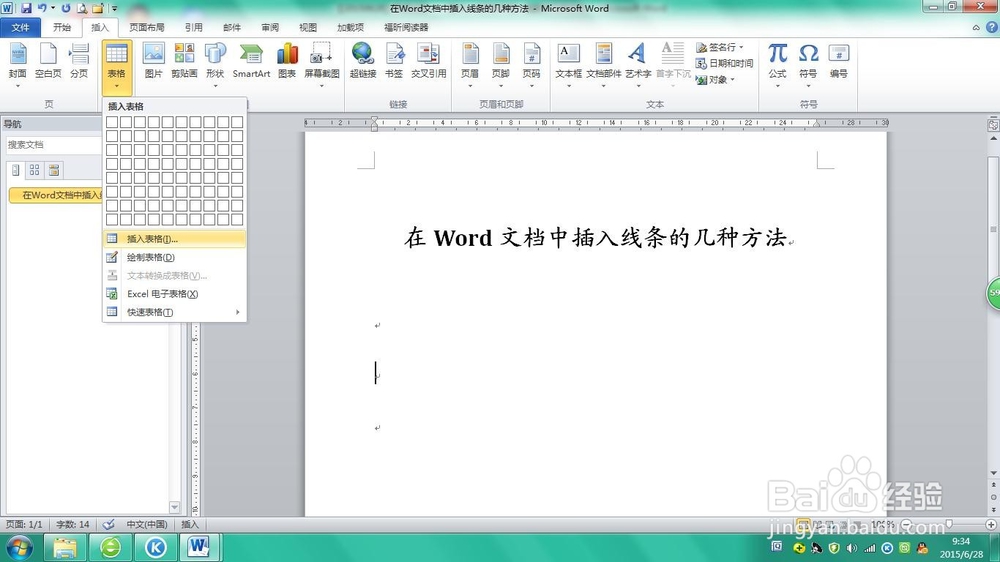Click the Search Document (搜索文档) field

point(54,145)
